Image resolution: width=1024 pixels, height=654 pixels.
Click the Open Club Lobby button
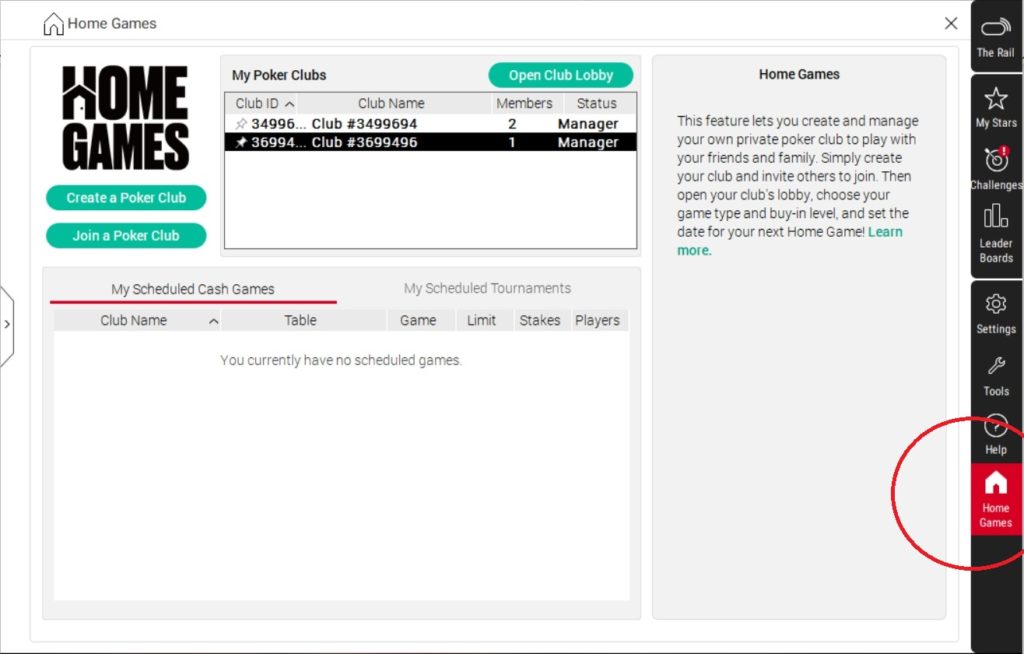(x=560, y=75)
